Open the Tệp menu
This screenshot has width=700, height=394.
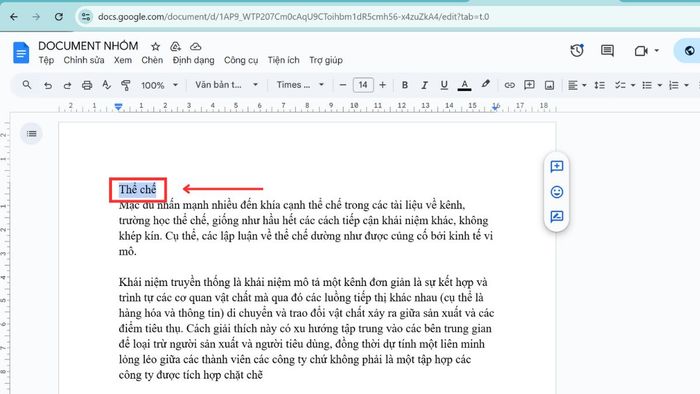[46, 60]
